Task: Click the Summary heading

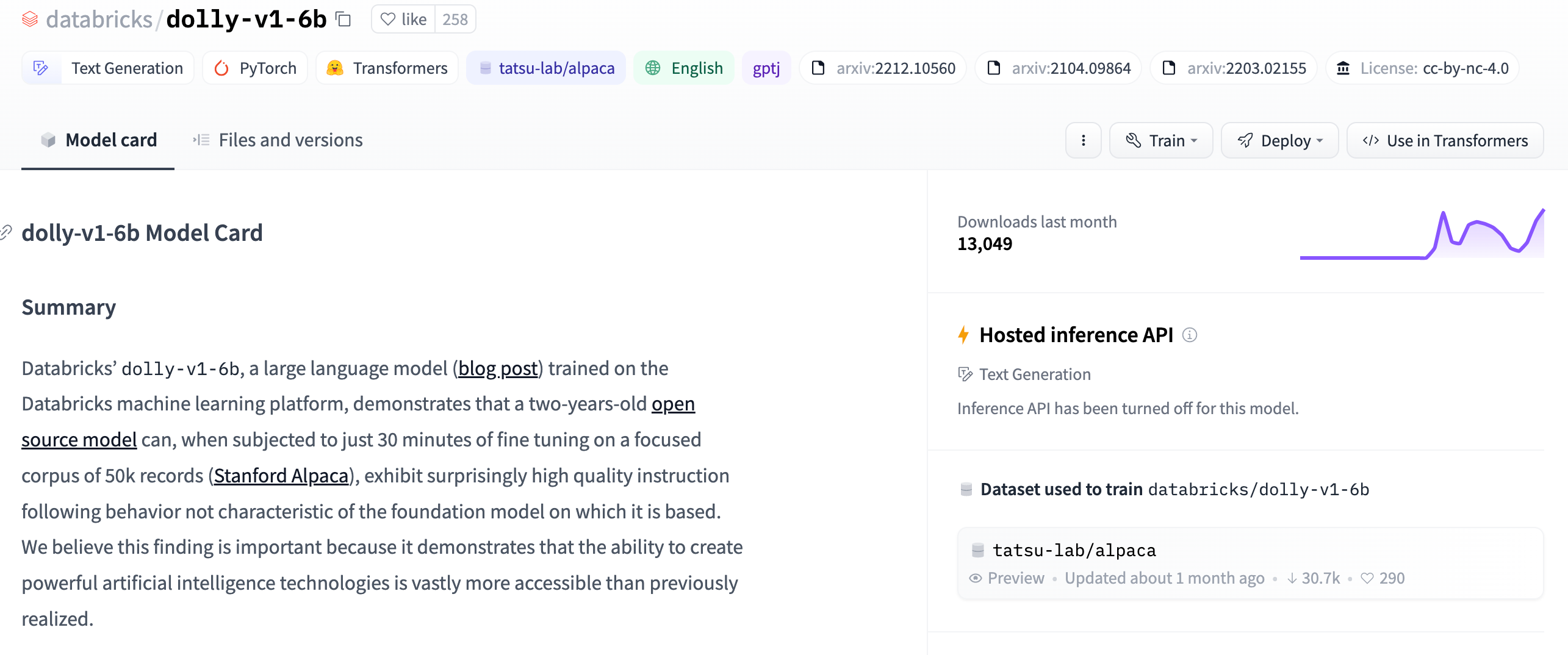Action: [x=69, y=307]
